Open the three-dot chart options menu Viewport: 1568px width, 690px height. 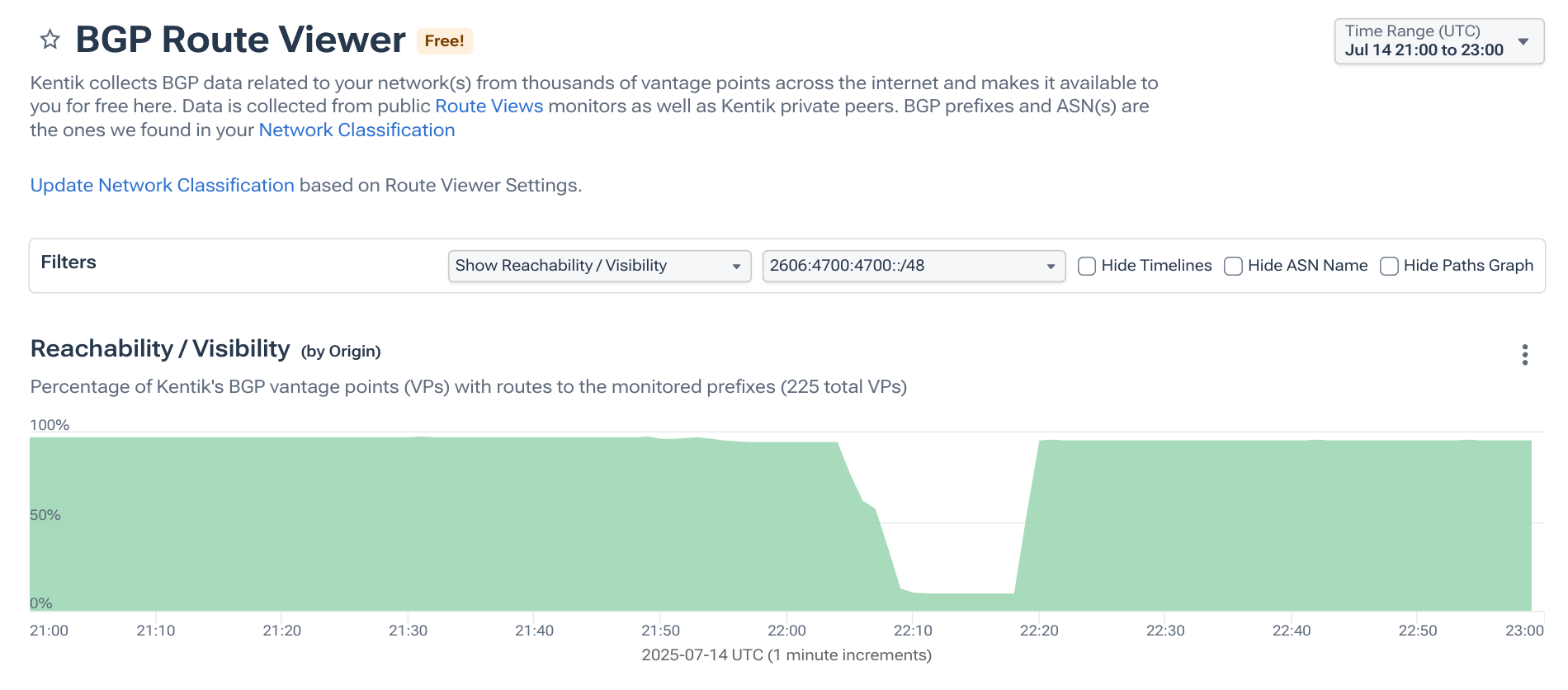[1524, 355]
